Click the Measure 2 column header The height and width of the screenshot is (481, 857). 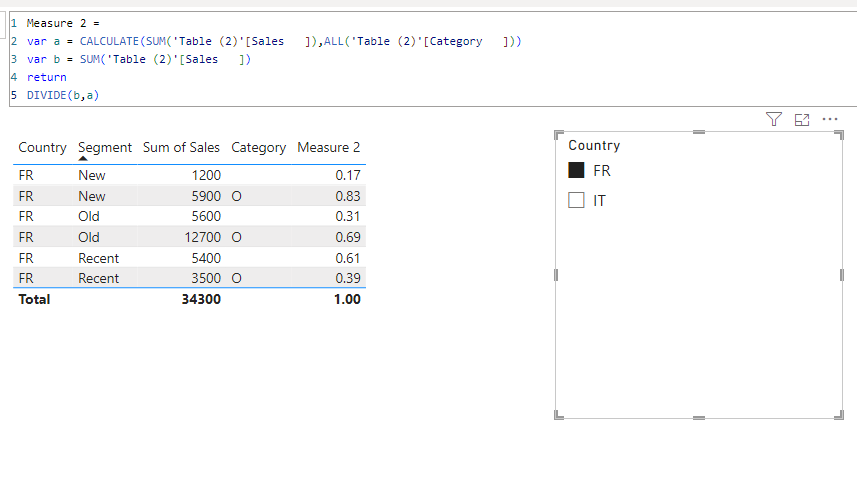pyautogui.click(x=328, y=148)
